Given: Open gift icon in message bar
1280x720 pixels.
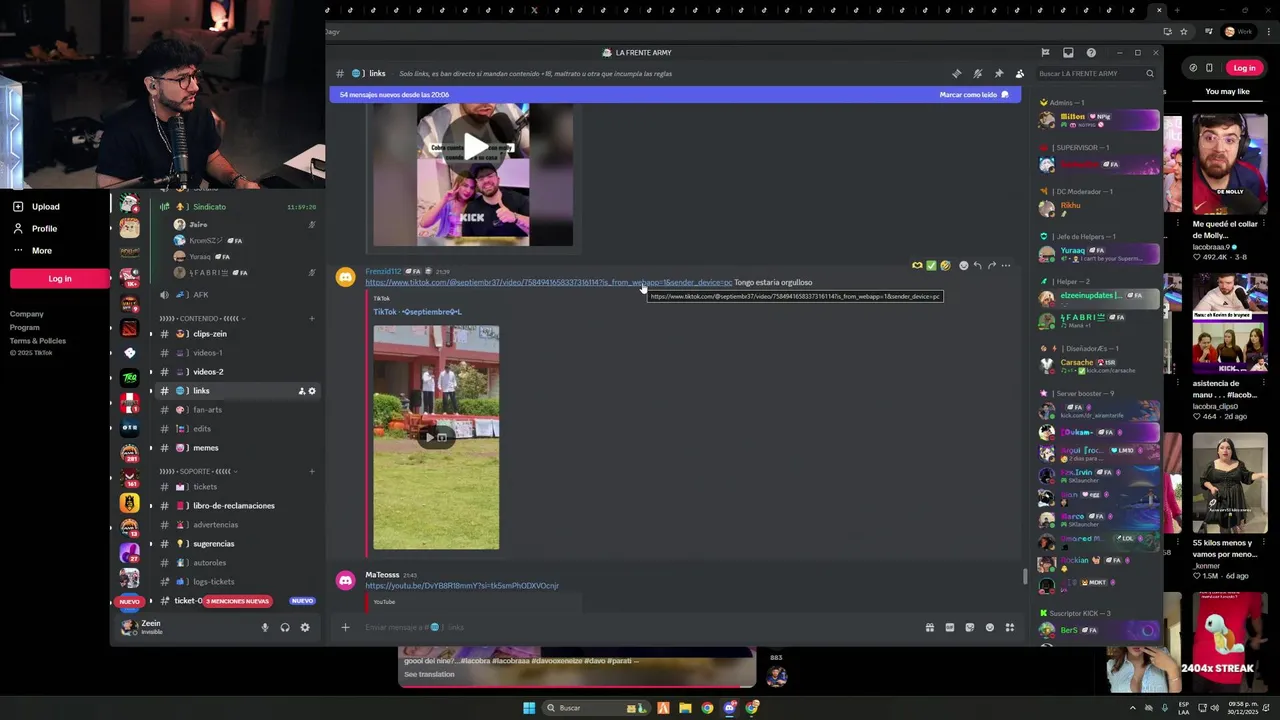Looking at the screenshot, I should 929,627.
